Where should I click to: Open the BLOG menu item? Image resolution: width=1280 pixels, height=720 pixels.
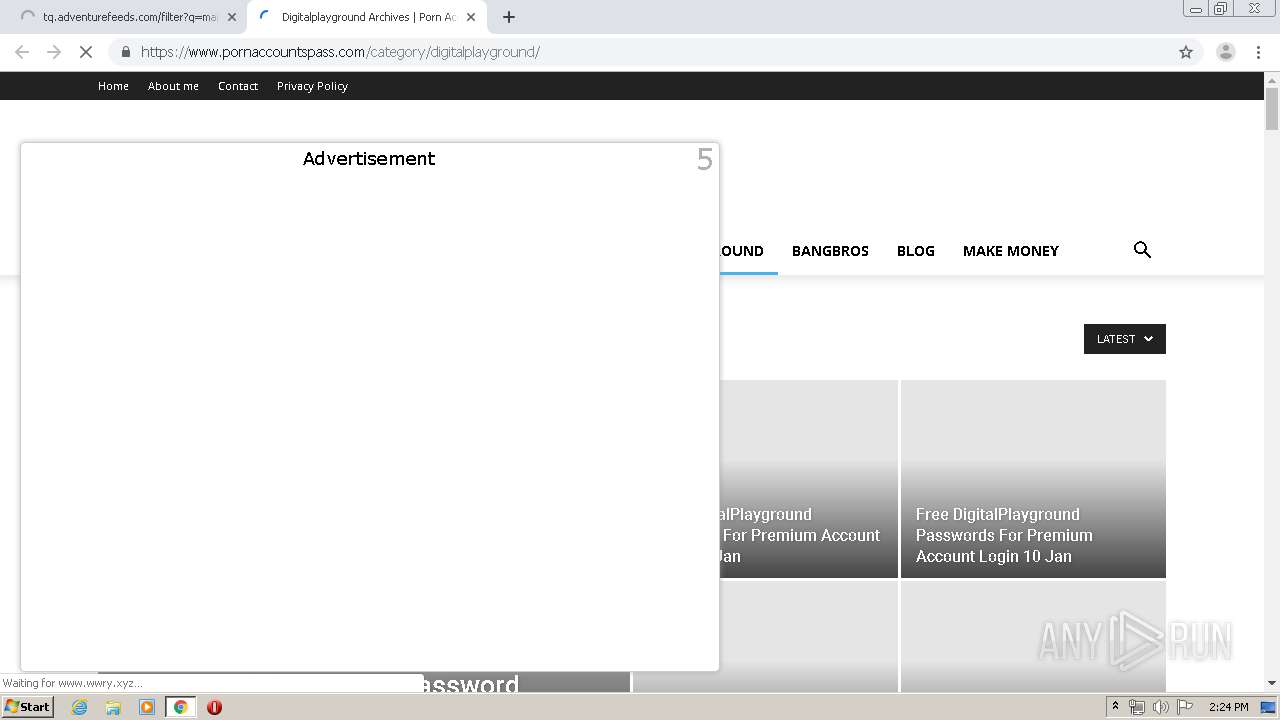[916, 251]
